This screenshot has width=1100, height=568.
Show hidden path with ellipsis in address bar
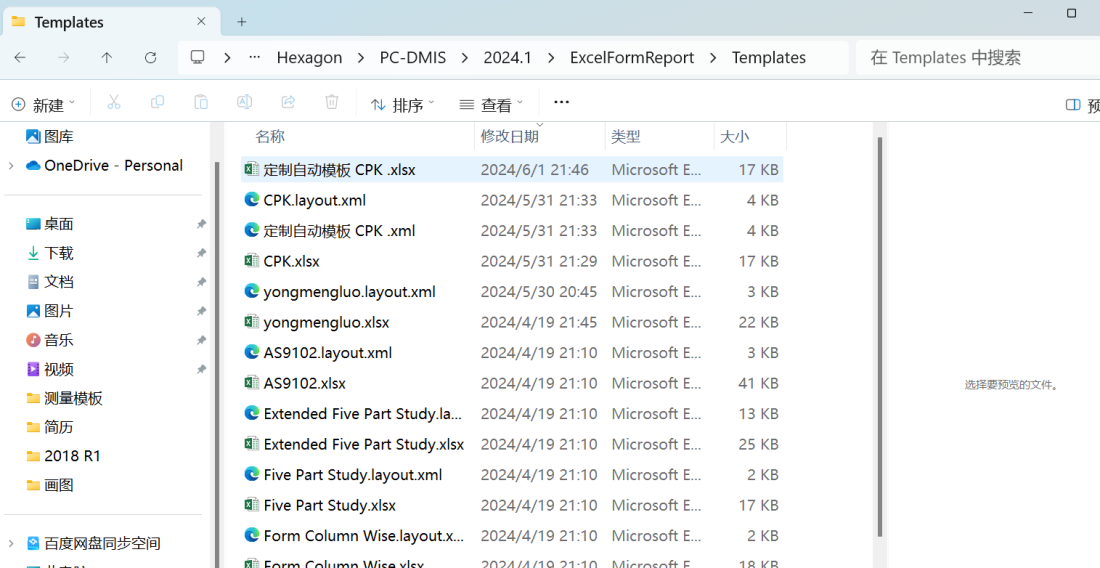(x=255, y=58)
